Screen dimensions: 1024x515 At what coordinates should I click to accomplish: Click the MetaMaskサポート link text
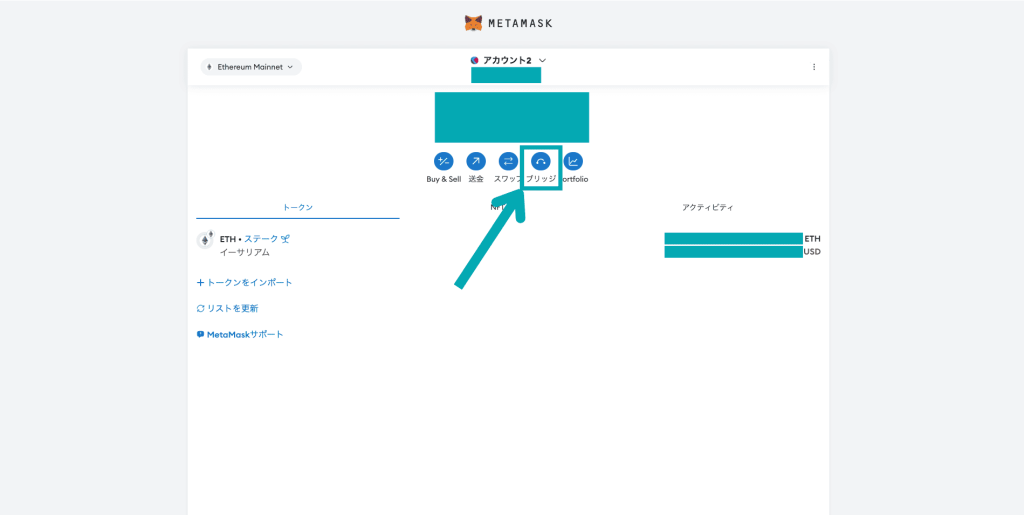tap(245, 334)
